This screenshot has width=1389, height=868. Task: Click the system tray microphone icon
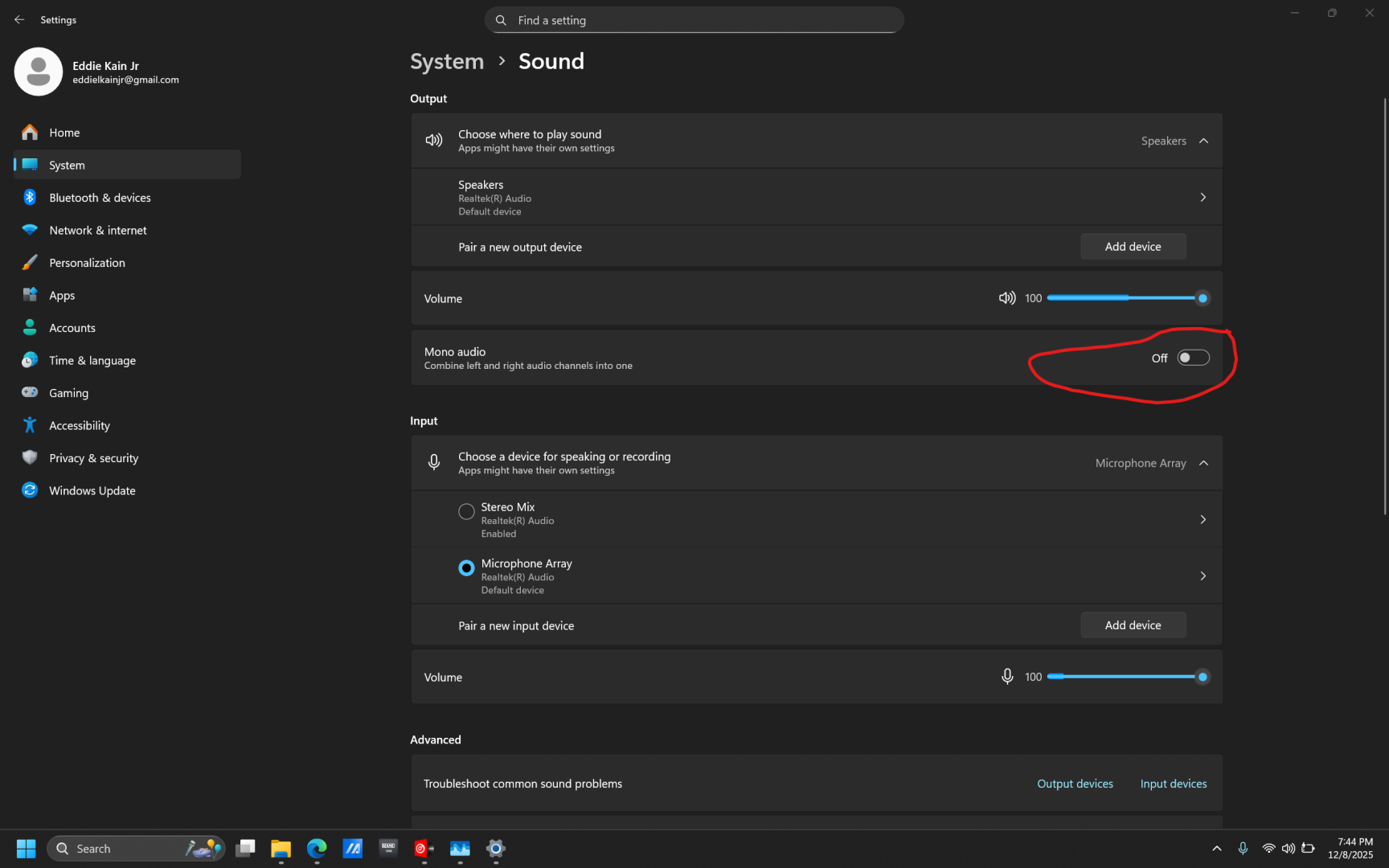[x=1243, y=849]
